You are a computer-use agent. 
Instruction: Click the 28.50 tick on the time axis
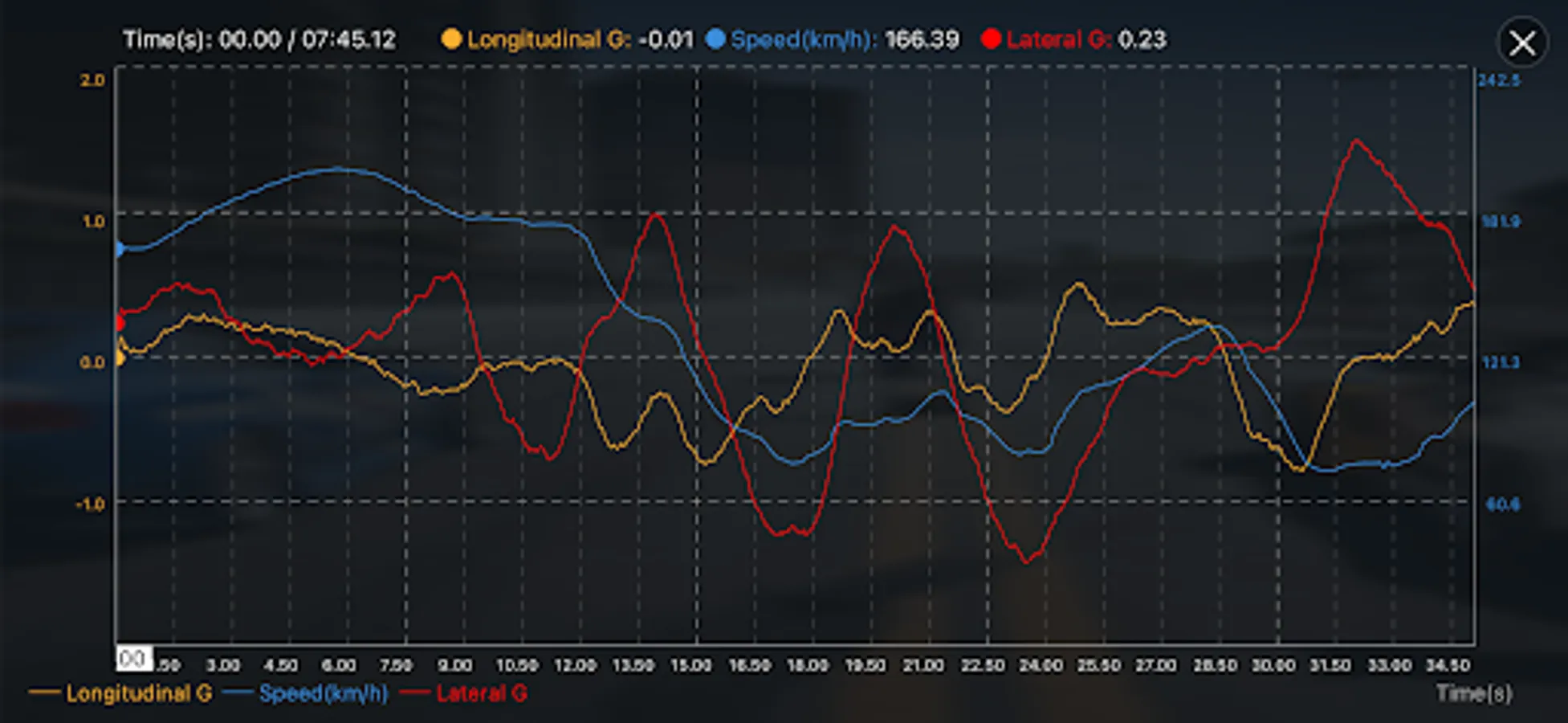click(x=1214, y=665)
